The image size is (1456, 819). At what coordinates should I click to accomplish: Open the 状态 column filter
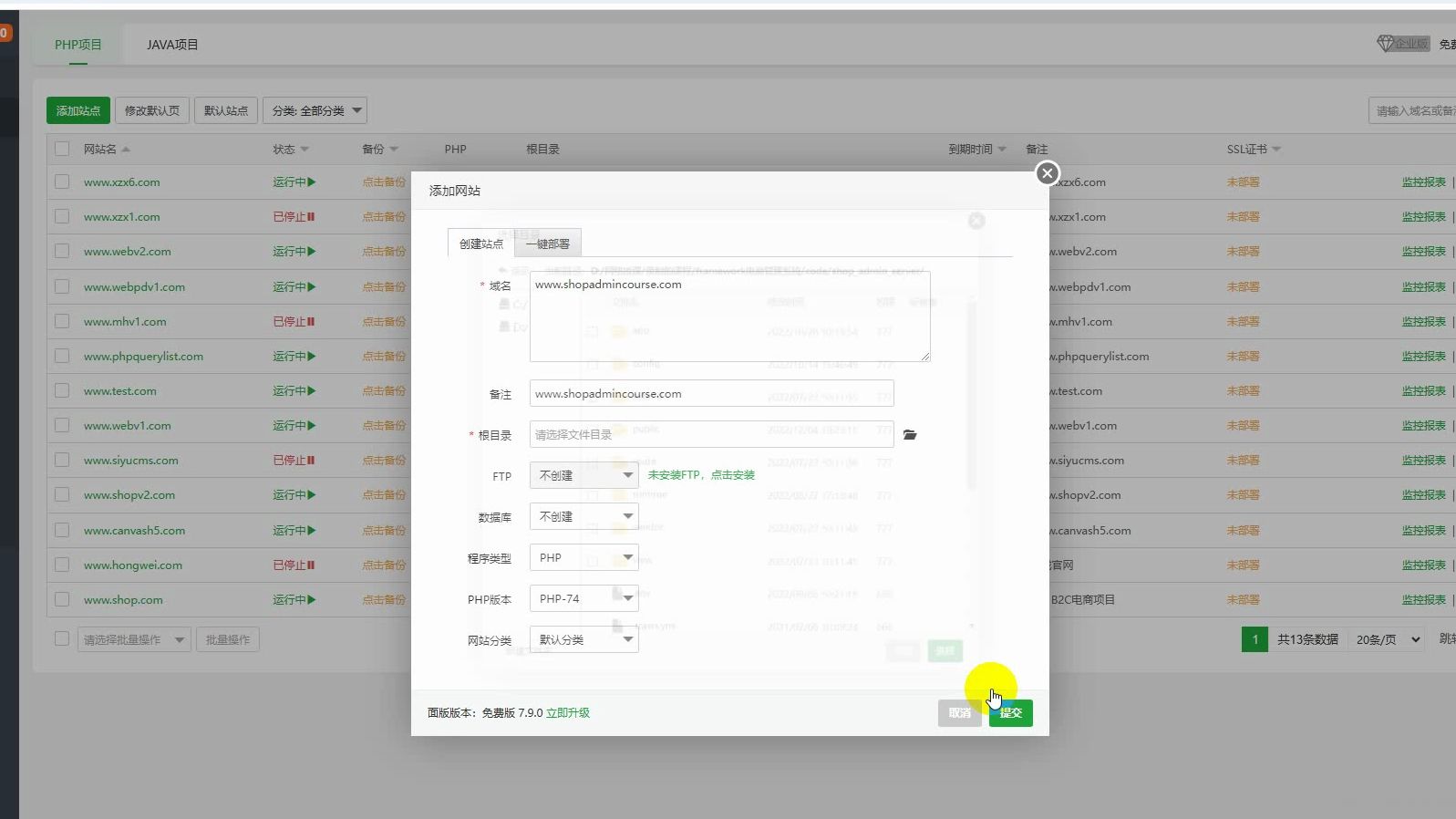(305, 150)
